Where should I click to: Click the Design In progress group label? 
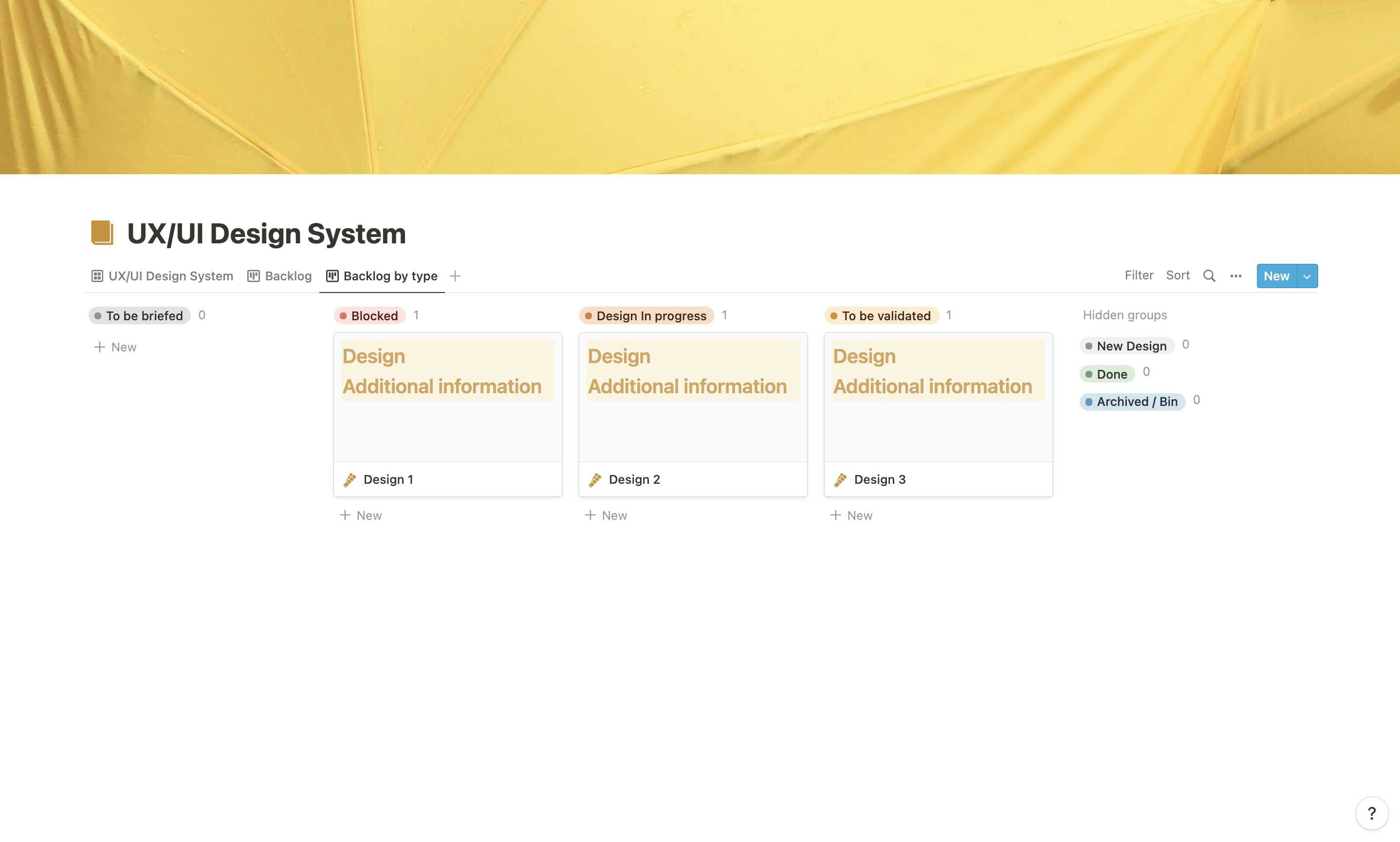(646, 315)
